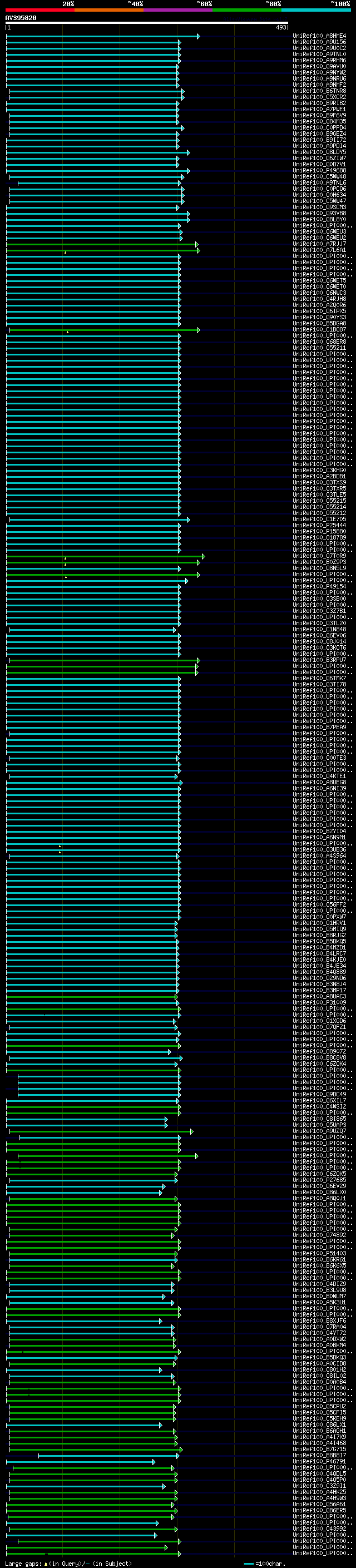
Task: Open hit UniRef100_P27685
Action: pos(319,1180)
